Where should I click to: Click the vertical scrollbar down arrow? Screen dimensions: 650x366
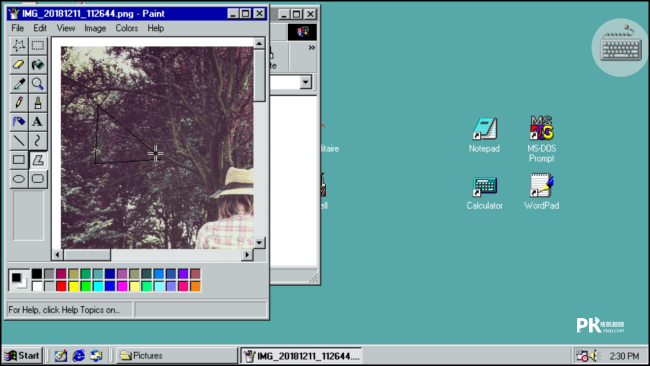pos(259,242)
